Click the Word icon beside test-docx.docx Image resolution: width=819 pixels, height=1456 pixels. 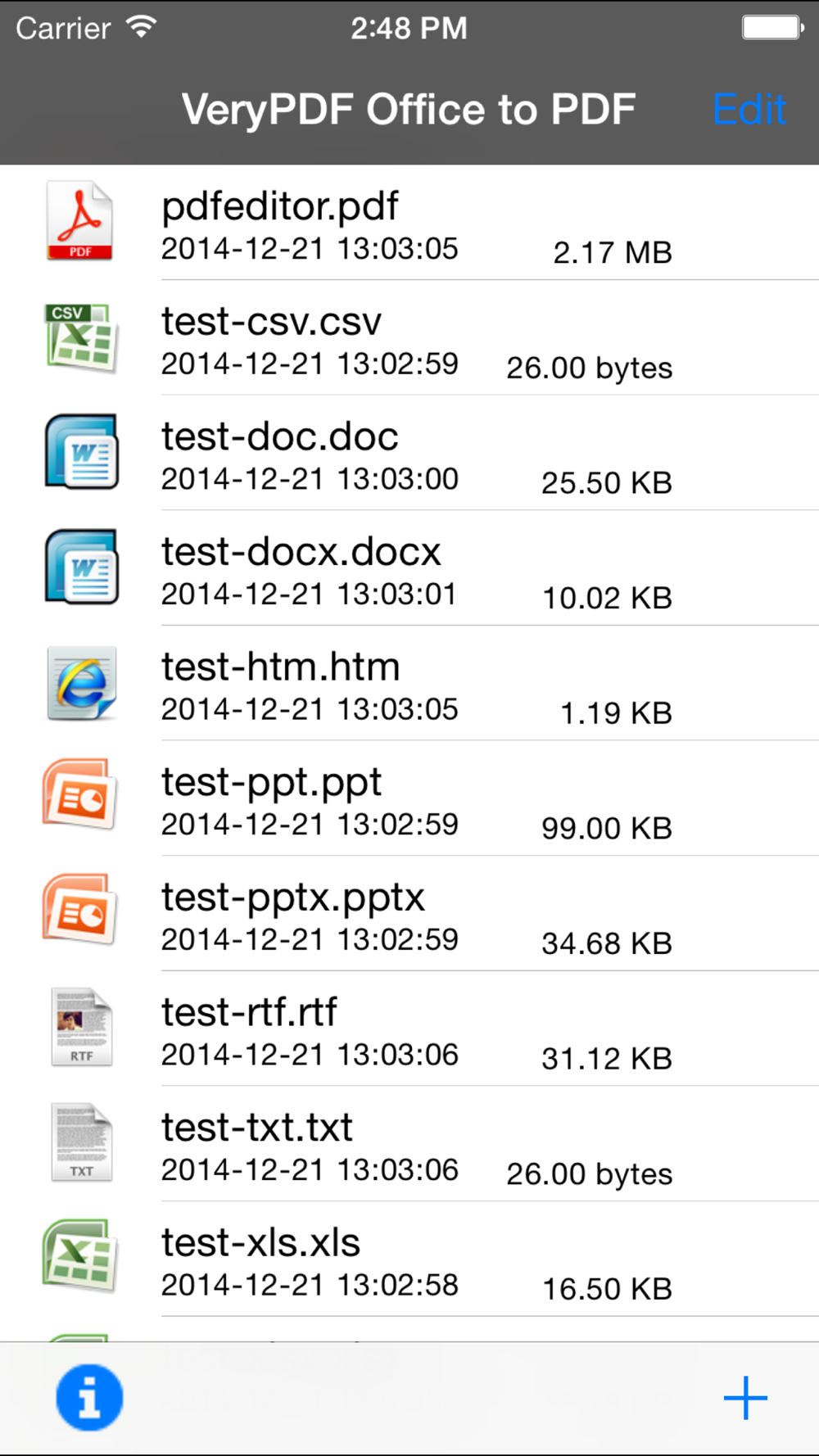coord(81,567)
